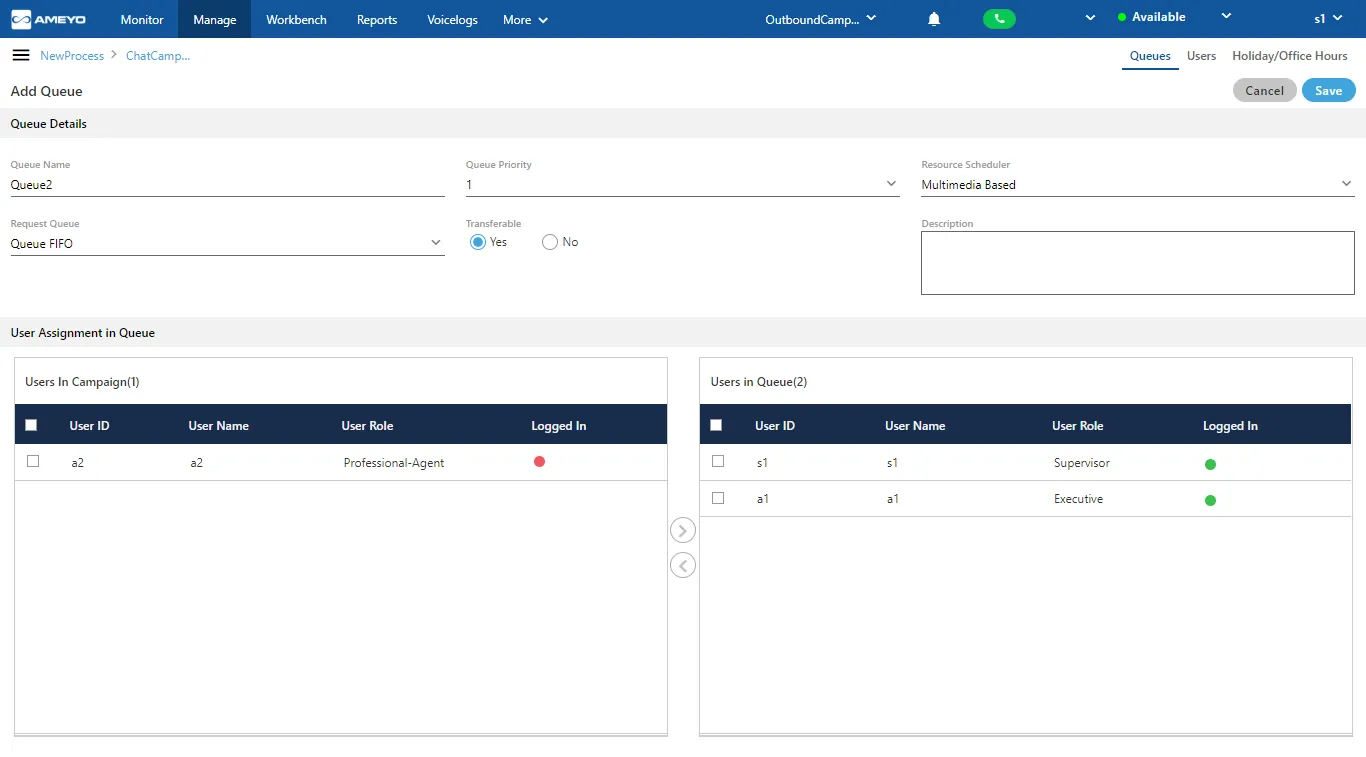Follow the NewProcess breadcrumb link

(x=72, y=56)
